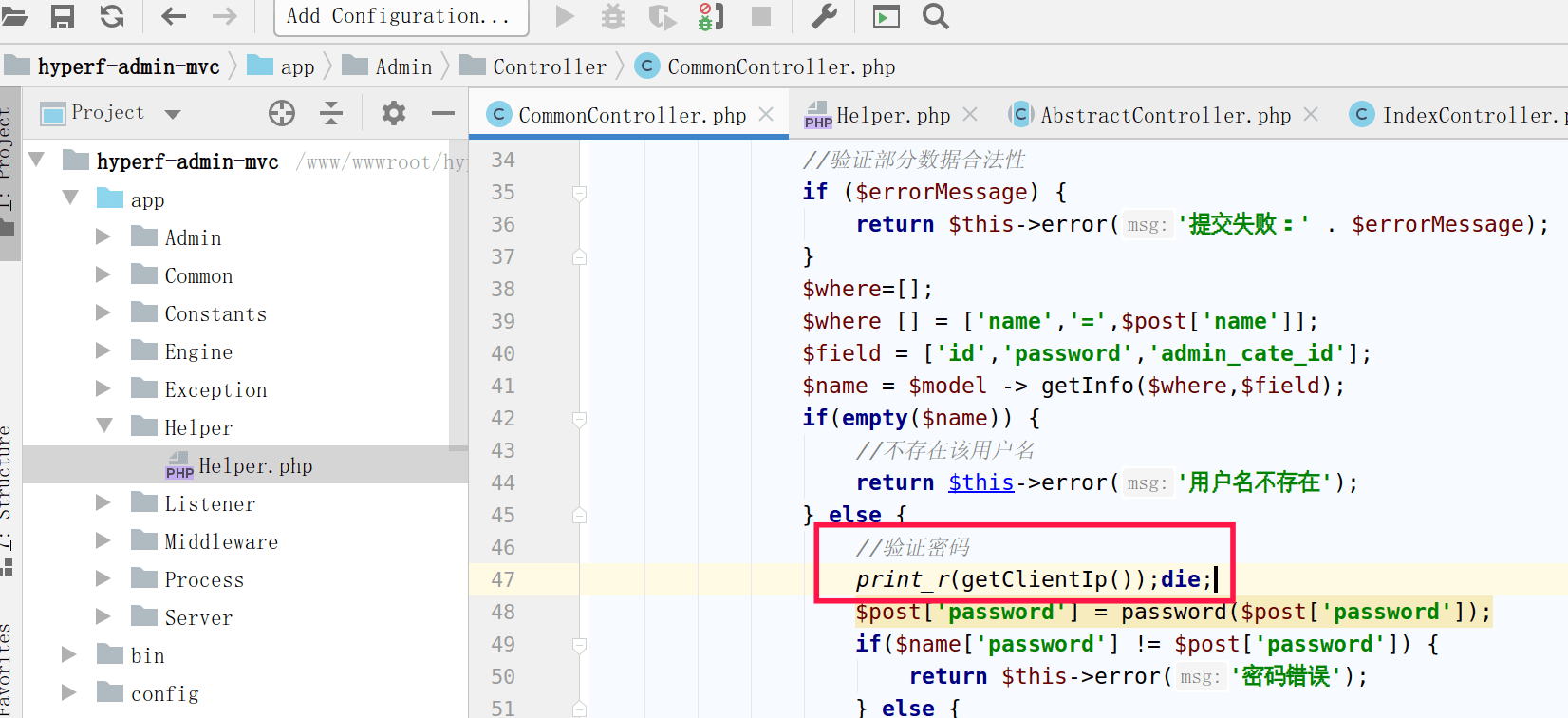Click the Open folder toolbar icon

pos(13,16)
